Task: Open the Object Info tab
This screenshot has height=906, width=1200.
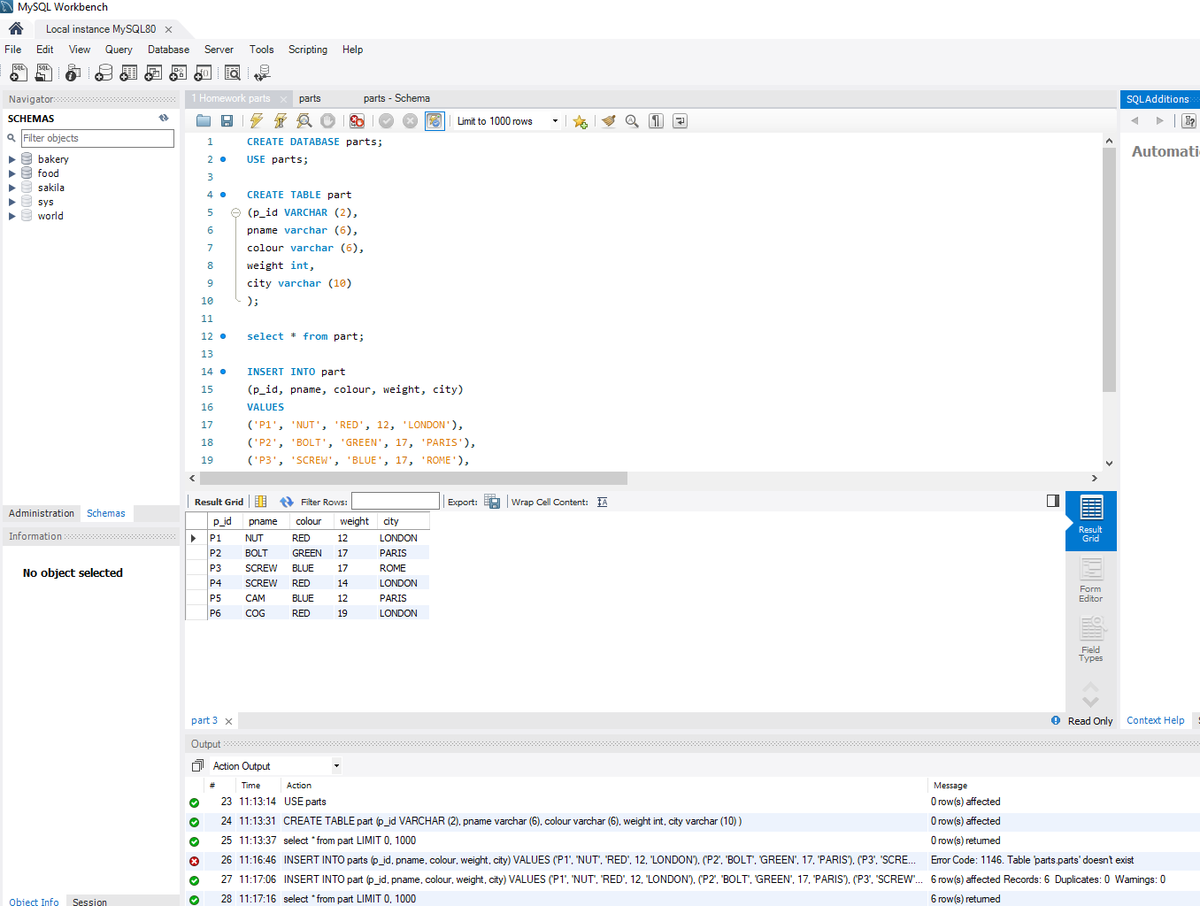Action: click(34, 902)
